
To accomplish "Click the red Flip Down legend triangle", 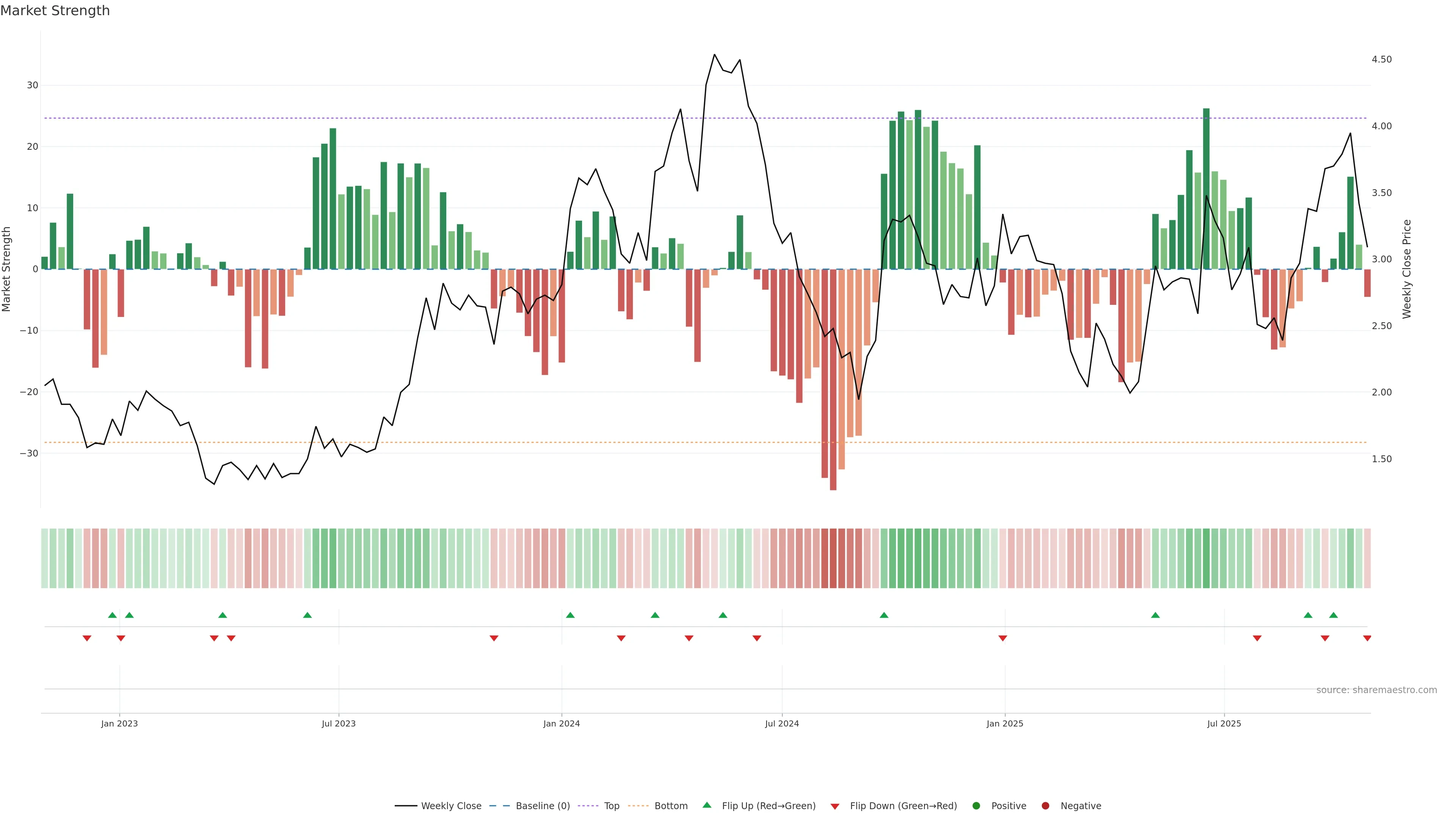I will tap(835, 806).
